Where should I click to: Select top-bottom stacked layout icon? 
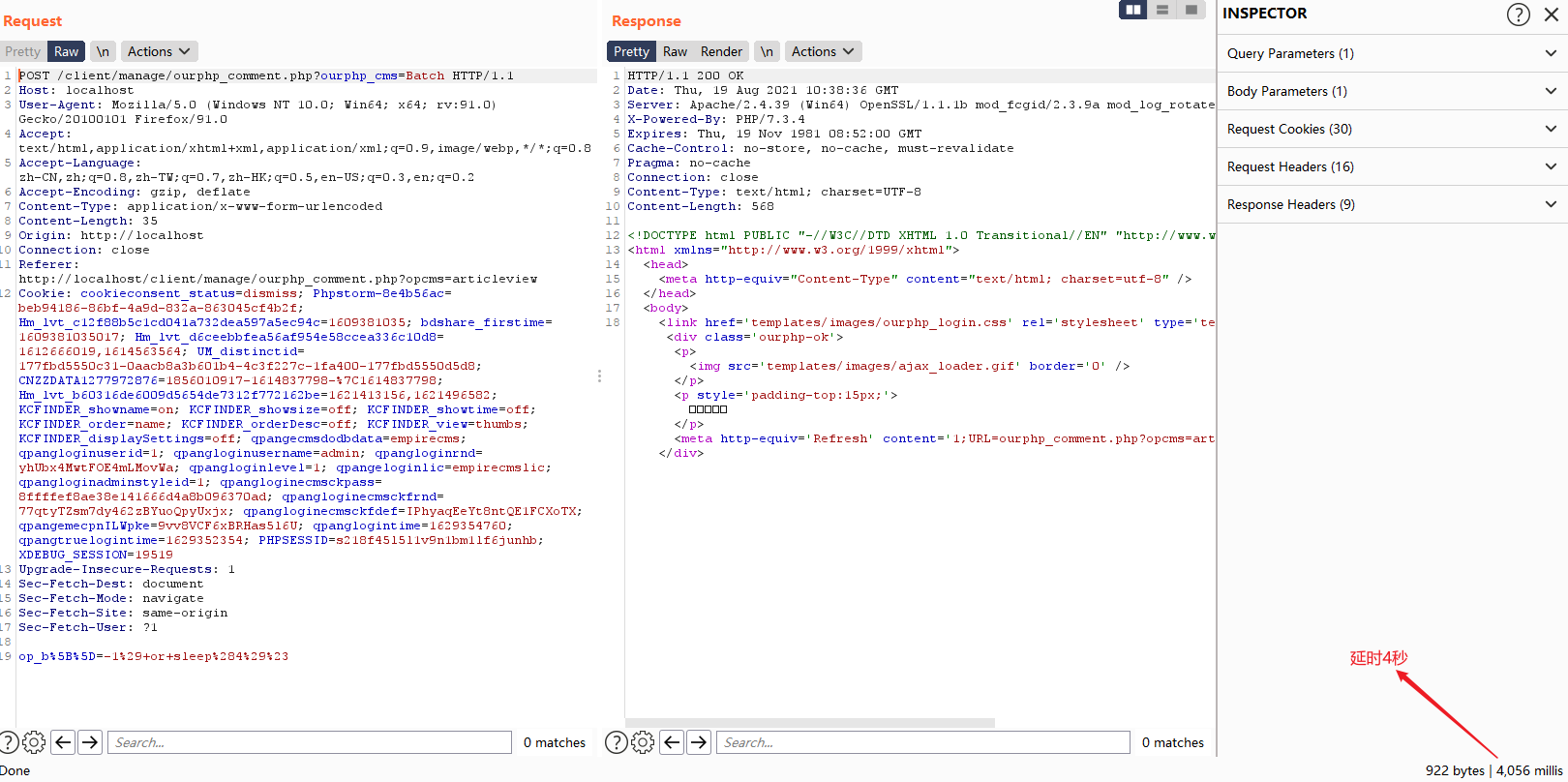click(x=1162, y=10)
